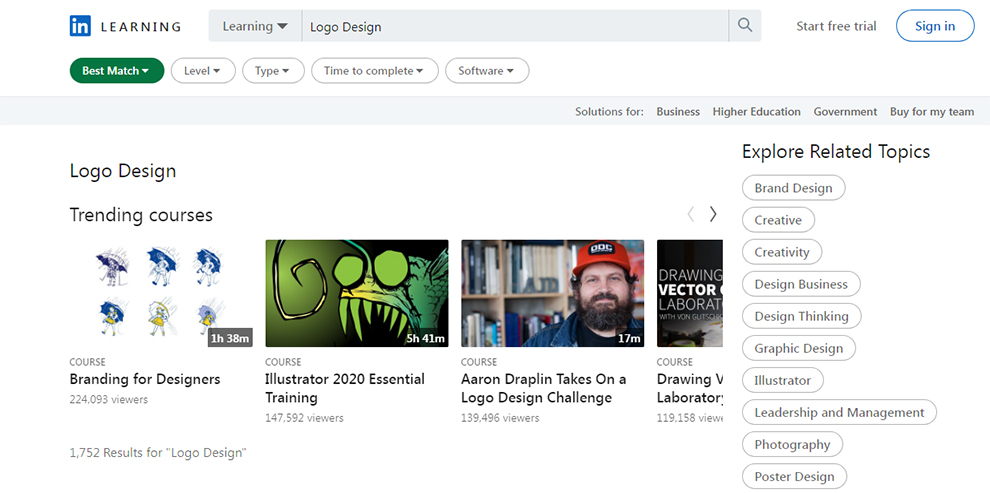
Task: Go to previous trending courses
Action: pos(691,214)
